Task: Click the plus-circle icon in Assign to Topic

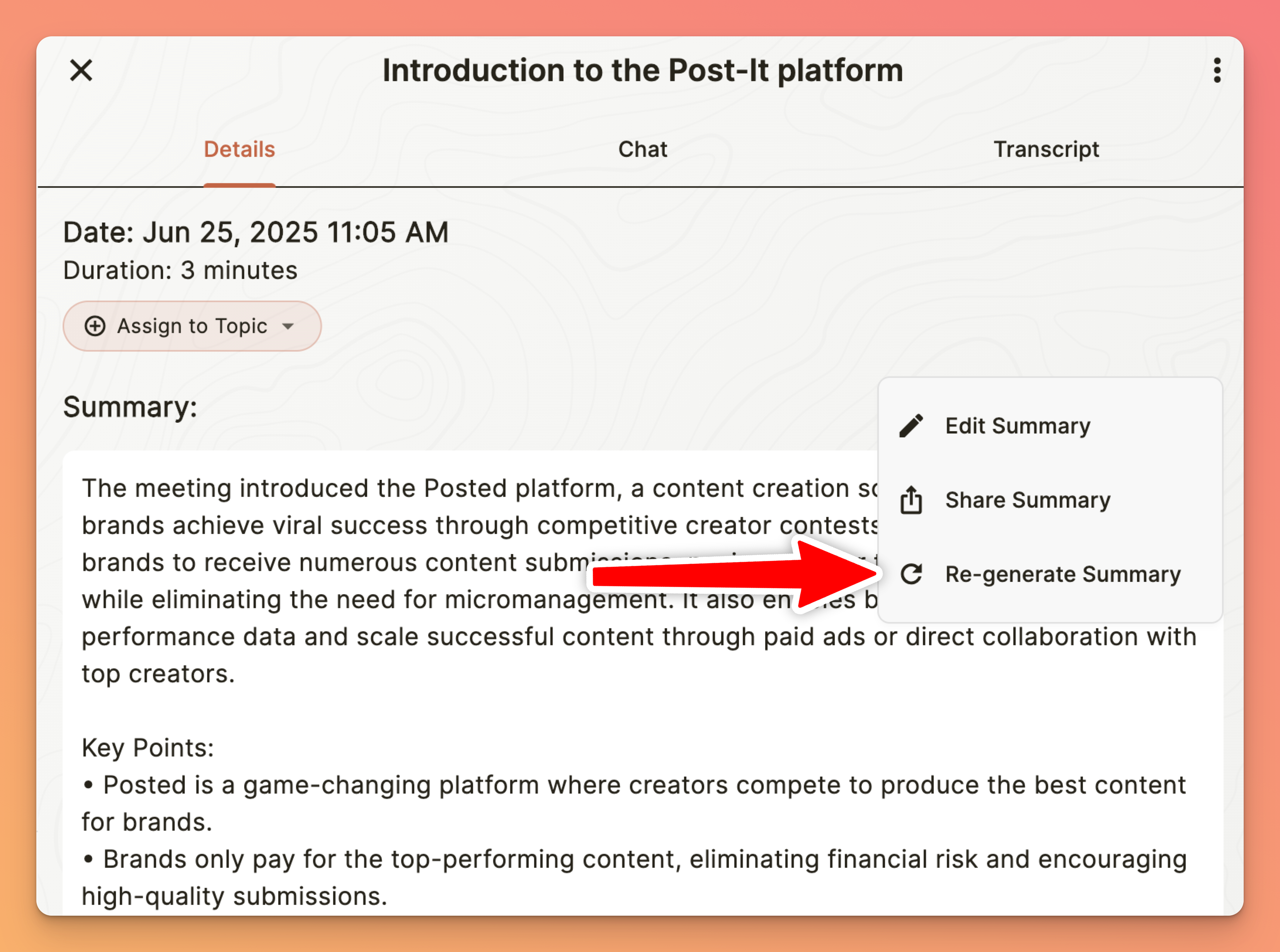Action: (x=95, y=326)
